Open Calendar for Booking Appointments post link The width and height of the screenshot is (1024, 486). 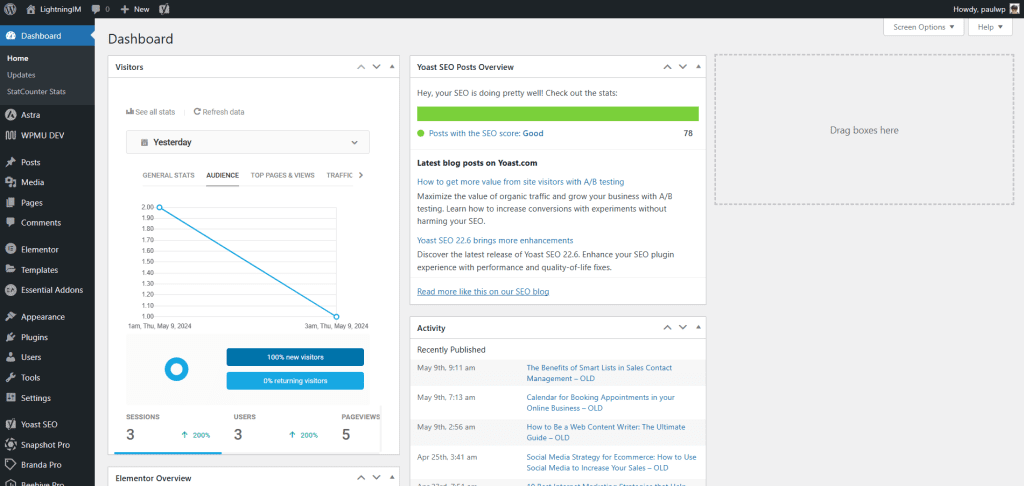(x=600, y=402)
